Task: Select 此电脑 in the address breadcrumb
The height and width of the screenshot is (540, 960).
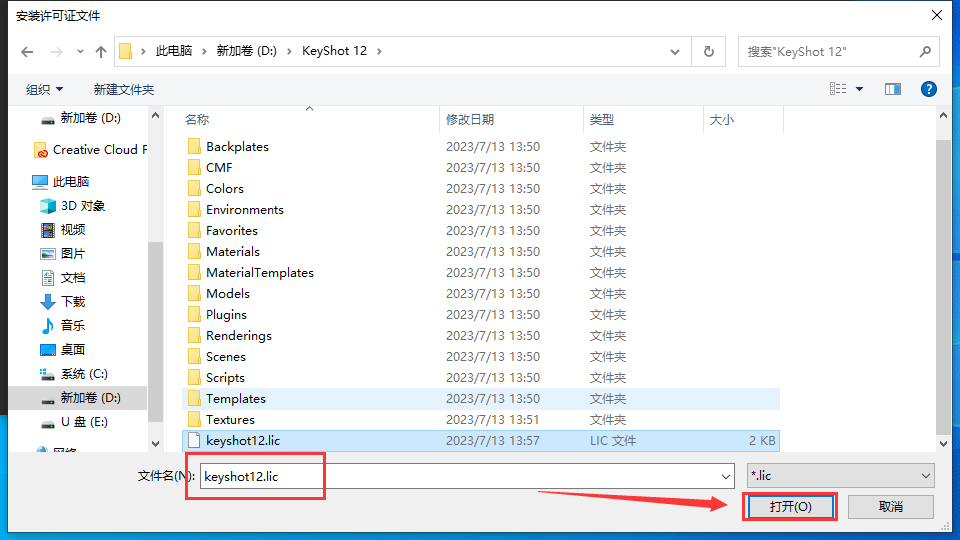Action: (x=174, y=51)
